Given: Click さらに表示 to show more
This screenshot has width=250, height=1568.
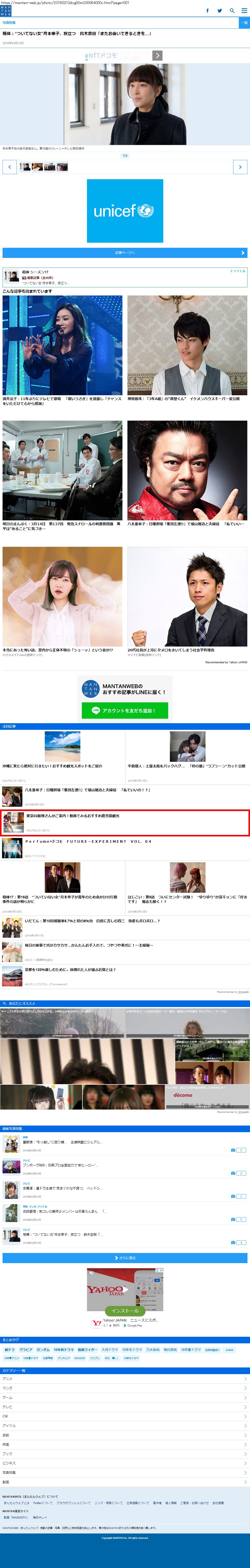Looking at the screenshot, I should click(125, 1258).
